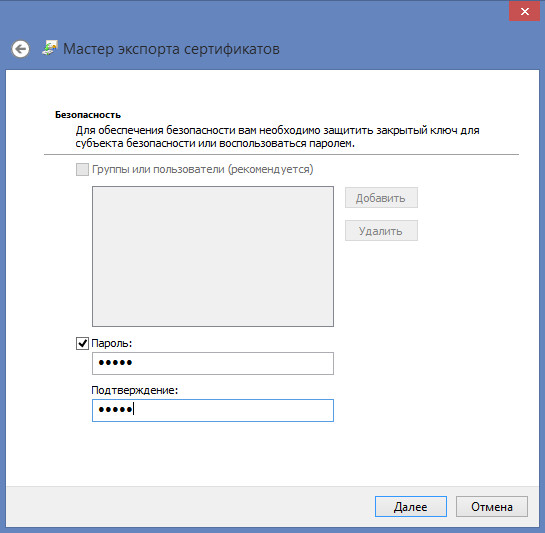This screenshot has height=533, width=545.
Task: Click into the Подтверждение password field
Action: click(x=213, y=411)
